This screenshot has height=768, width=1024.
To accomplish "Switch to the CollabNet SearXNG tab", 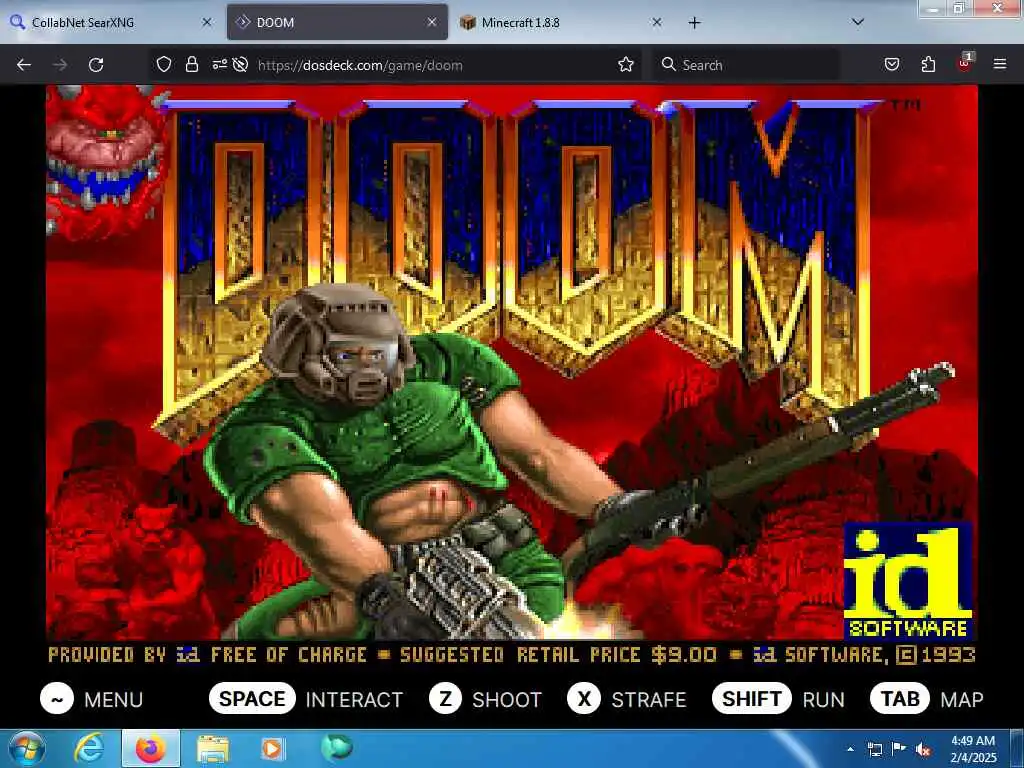I will (x=111, y=22).
